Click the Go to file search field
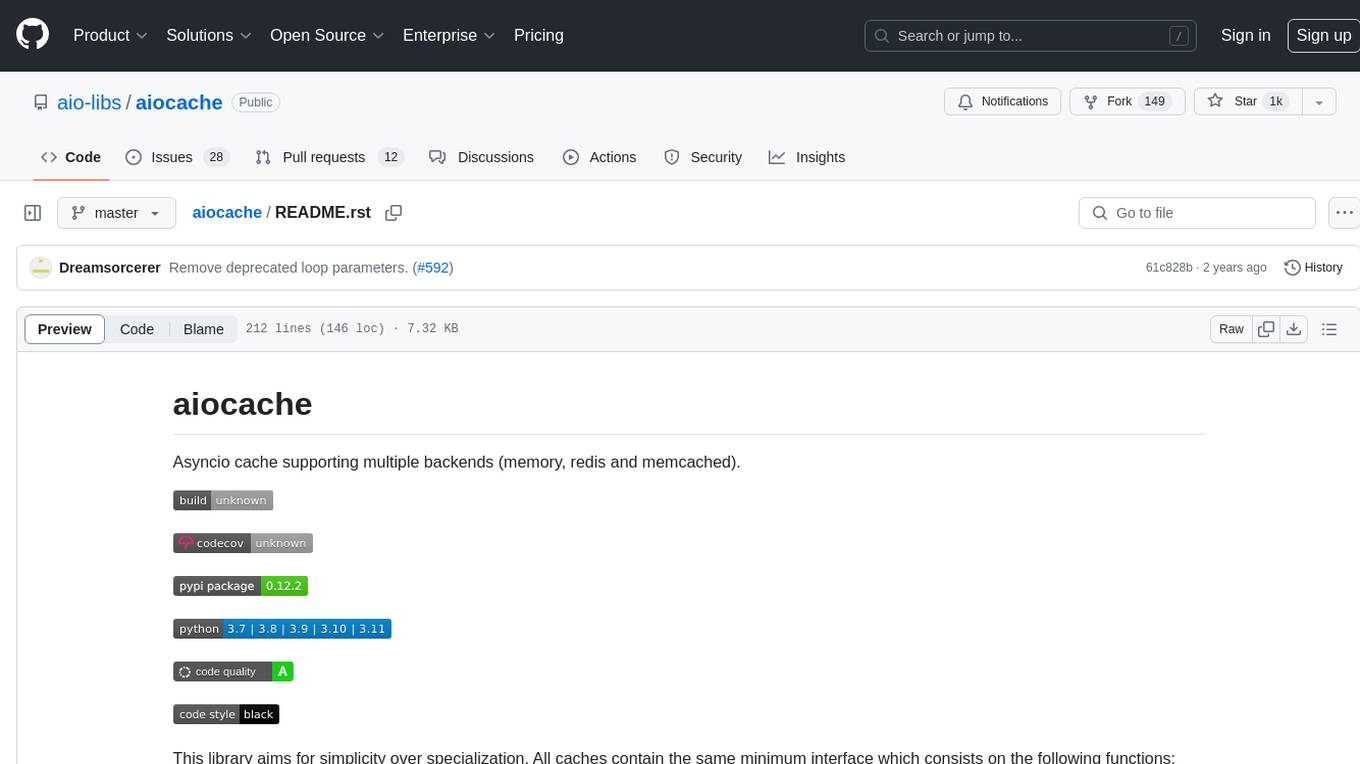 (x=1197, y=213)
